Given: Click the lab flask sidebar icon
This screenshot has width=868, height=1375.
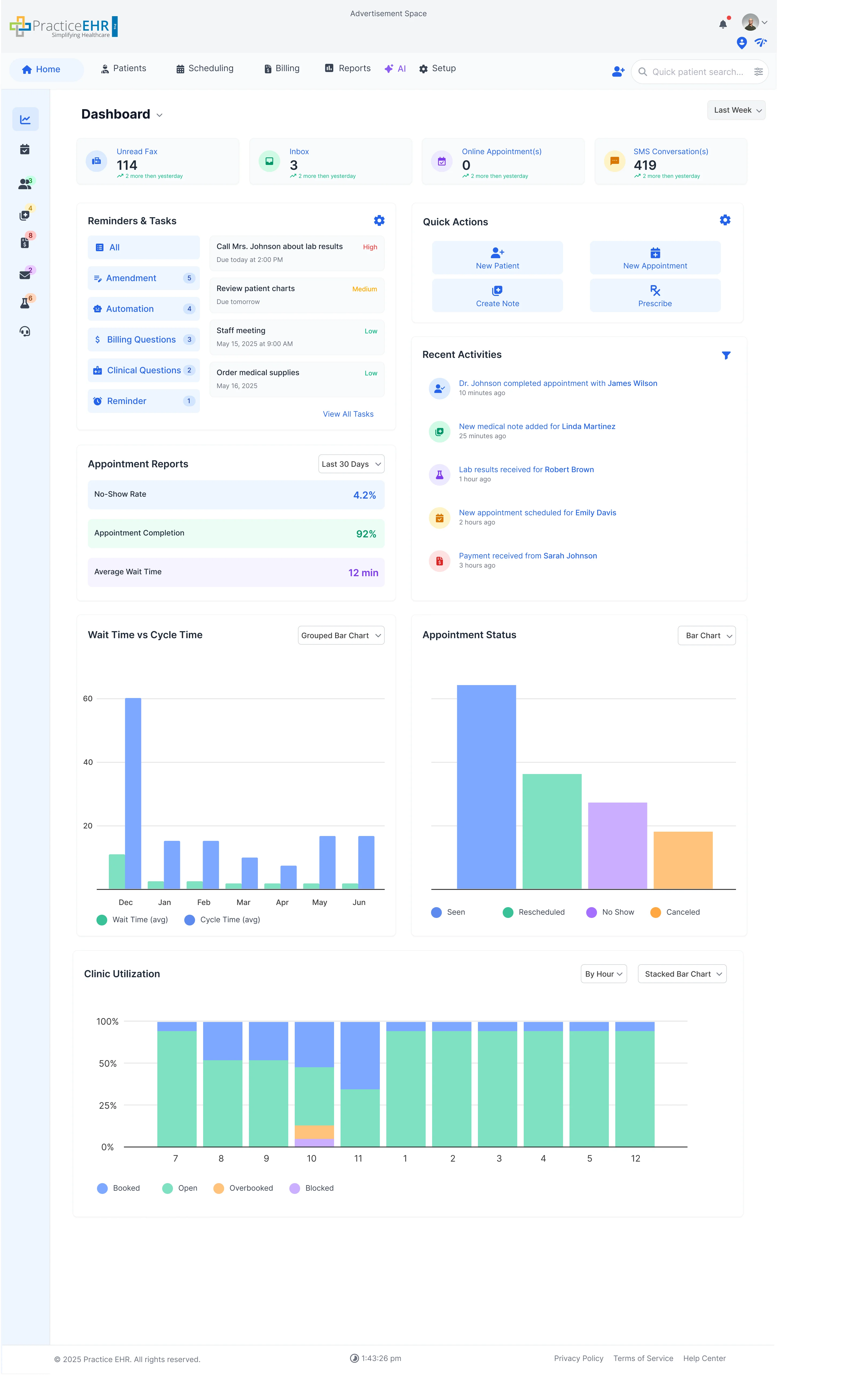Looking at the screenshot, I should (25, 303).
